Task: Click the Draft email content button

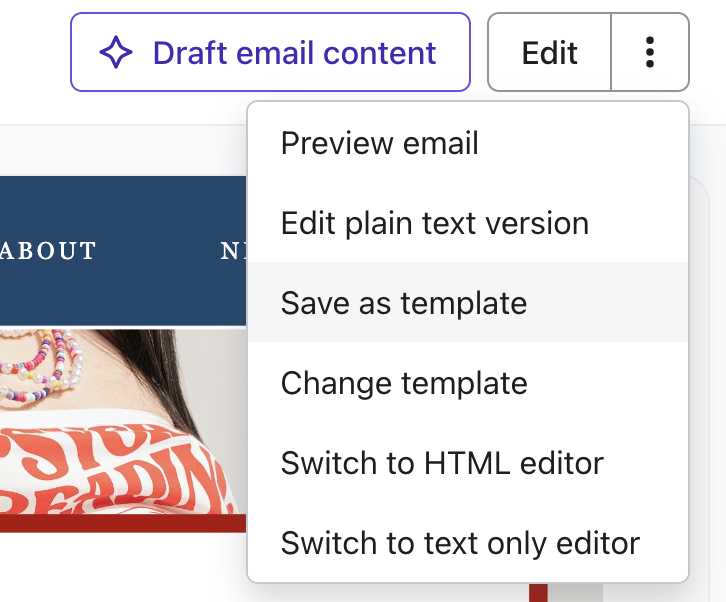Action: [x=270, y=52]
